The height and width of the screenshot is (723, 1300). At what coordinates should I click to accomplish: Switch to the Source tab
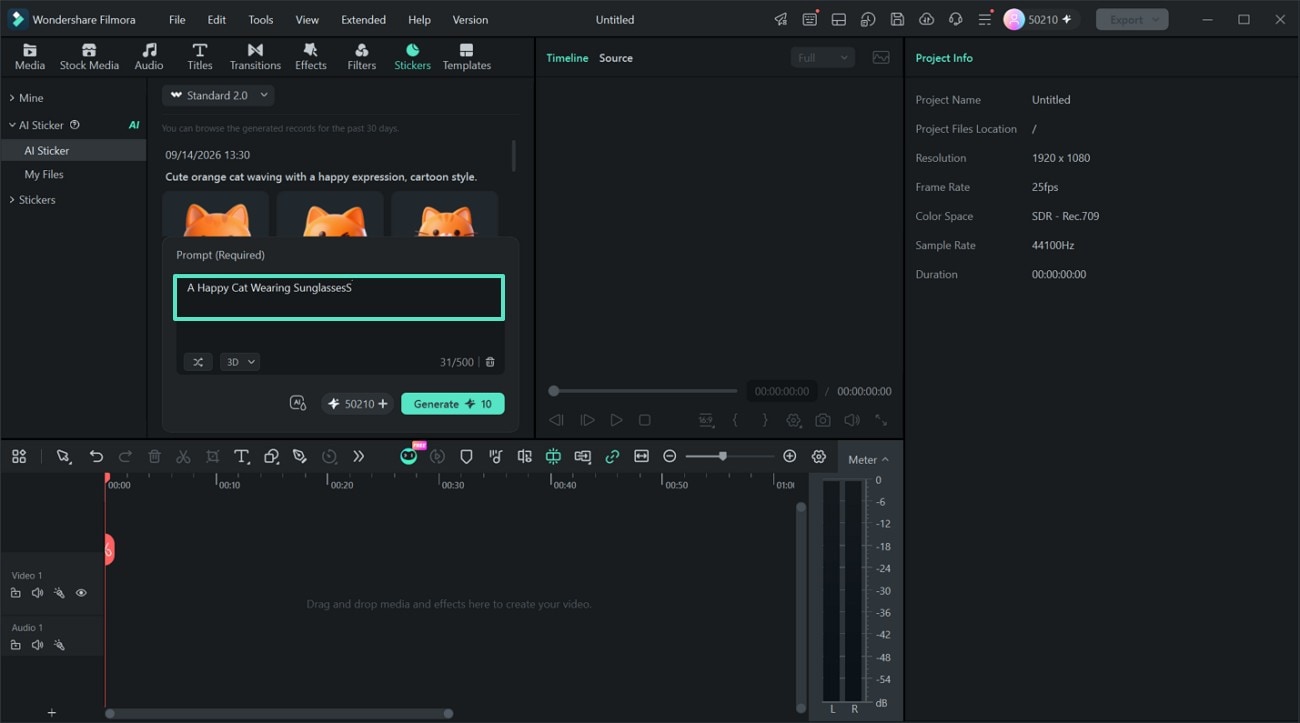616,58
